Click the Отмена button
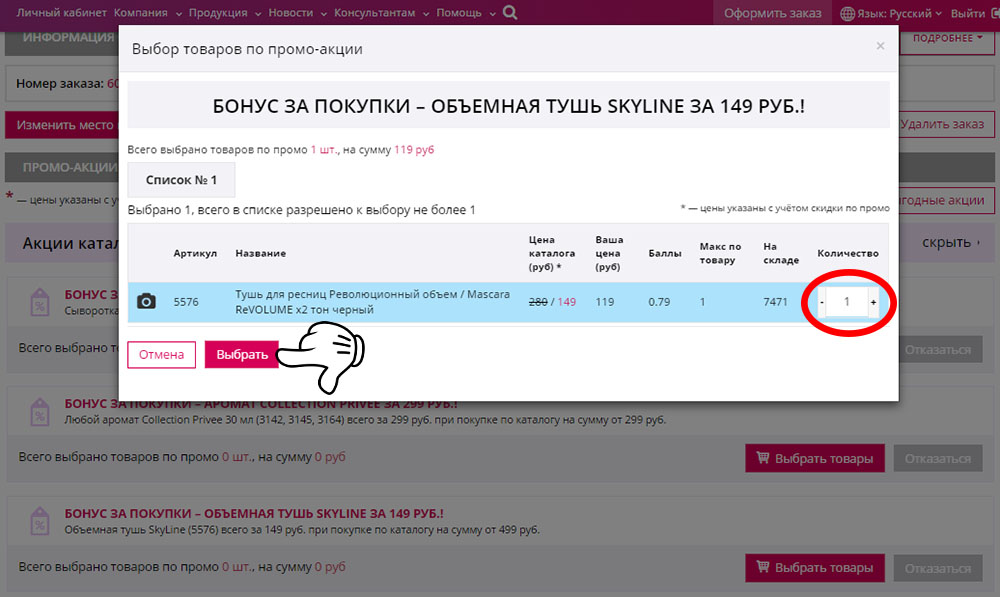Screen dimensions: 1000x597 (161, 355)
